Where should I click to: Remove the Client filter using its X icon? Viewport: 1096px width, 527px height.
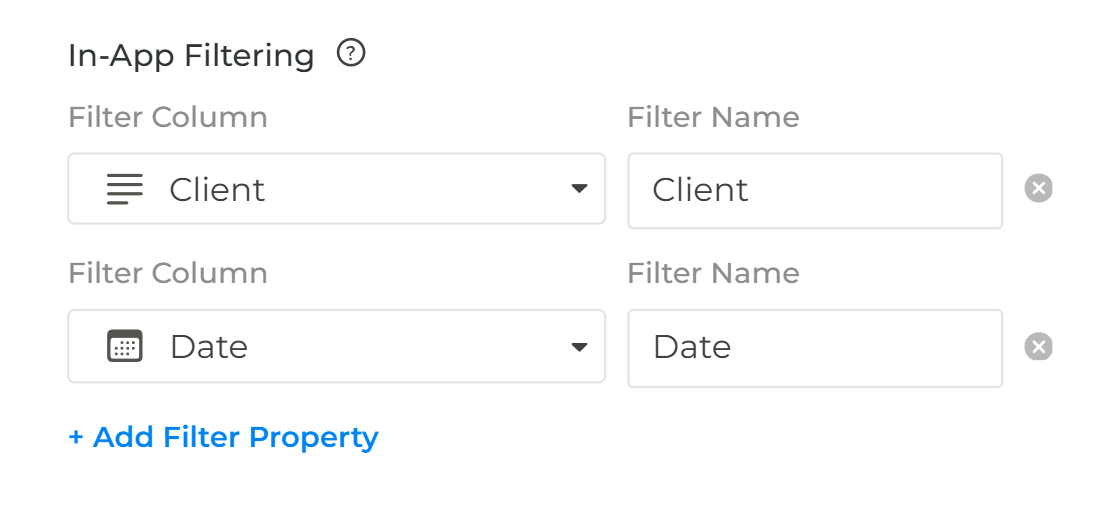point(1039,188)
